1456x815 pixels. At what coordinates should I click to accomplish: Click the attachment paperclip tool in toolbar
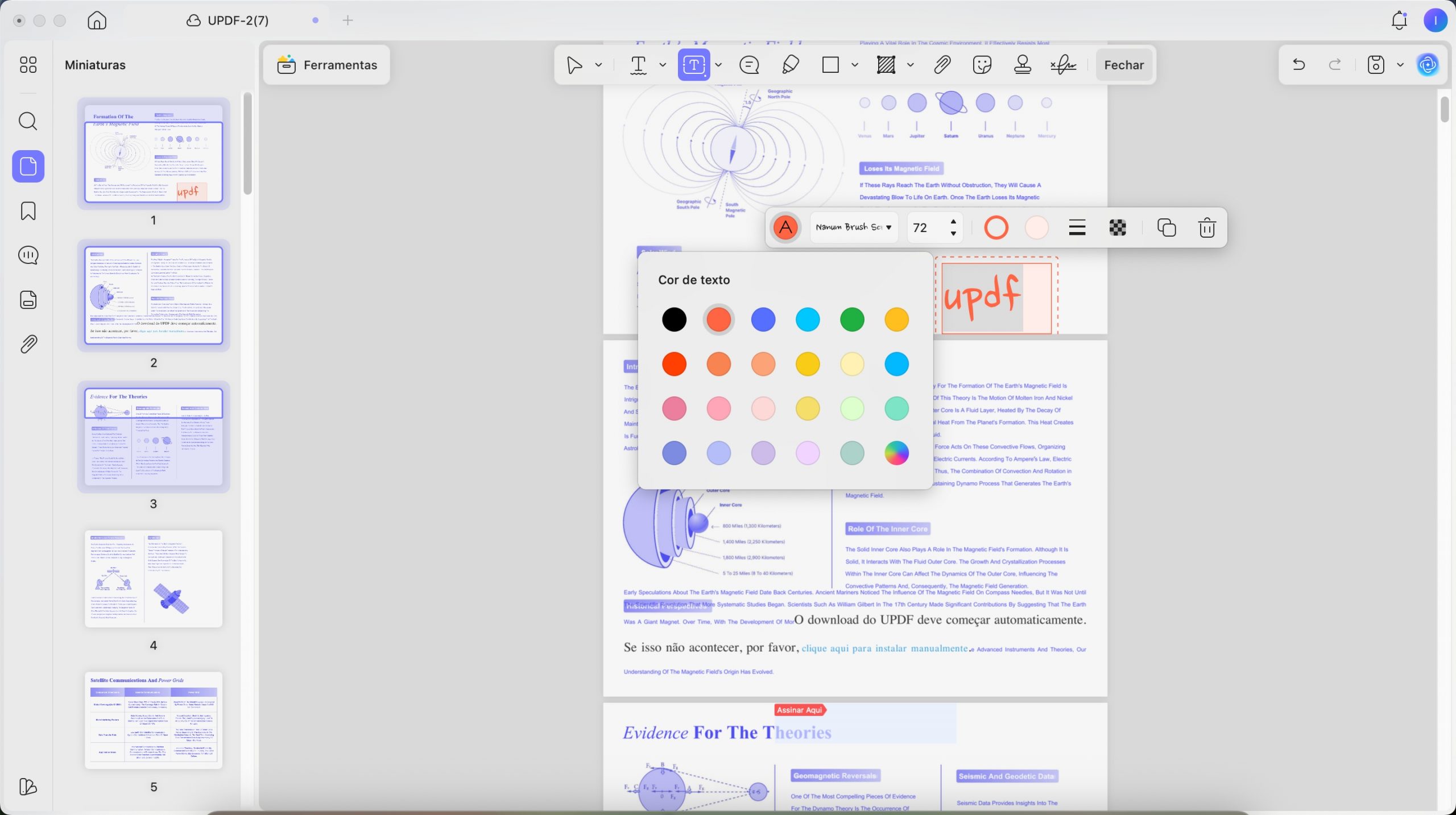942,65
